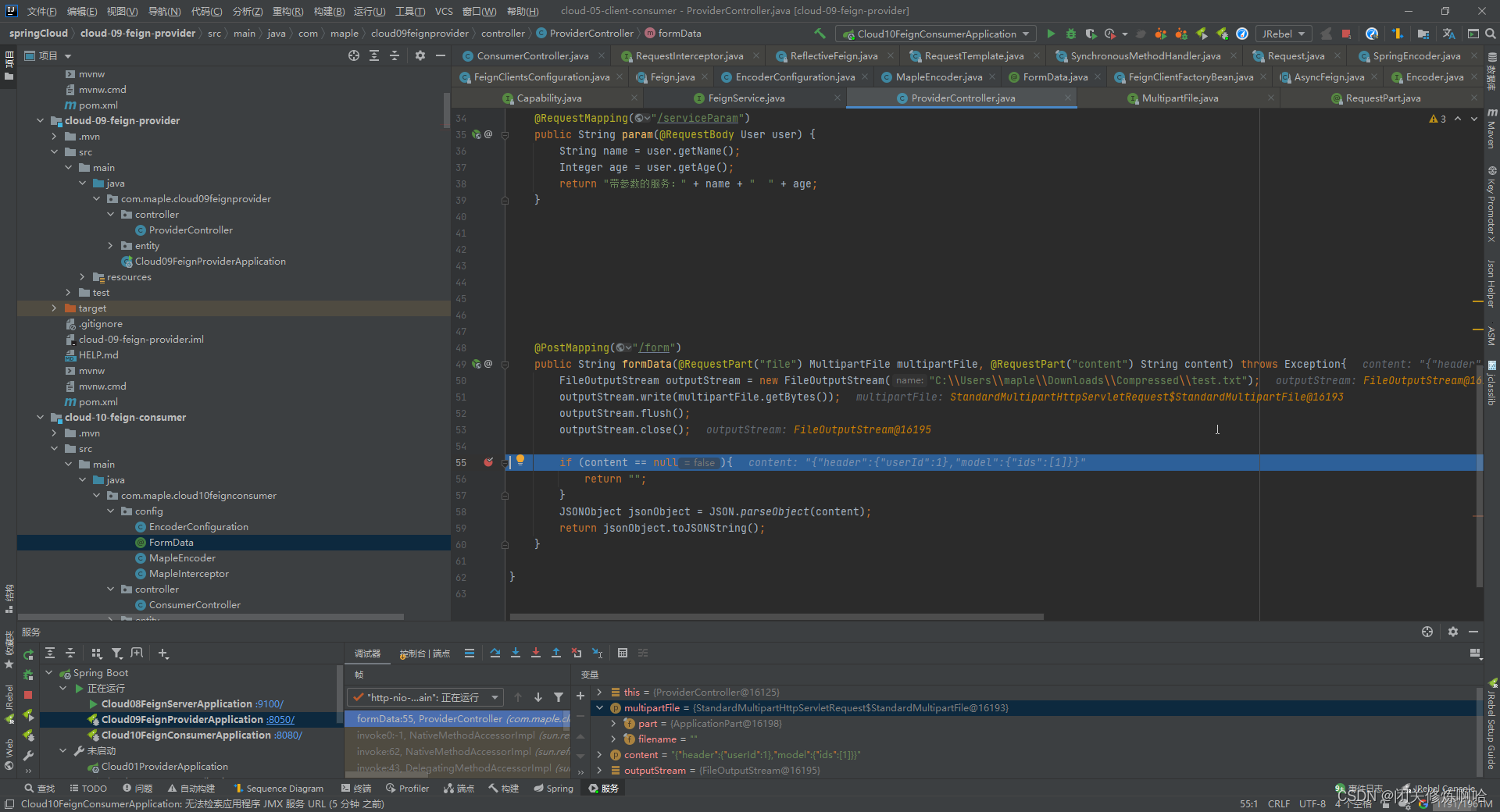The image size is (1500, 812).
Task: Open the VCS menu
Action: pyautogui.click(x=444, y=11)
